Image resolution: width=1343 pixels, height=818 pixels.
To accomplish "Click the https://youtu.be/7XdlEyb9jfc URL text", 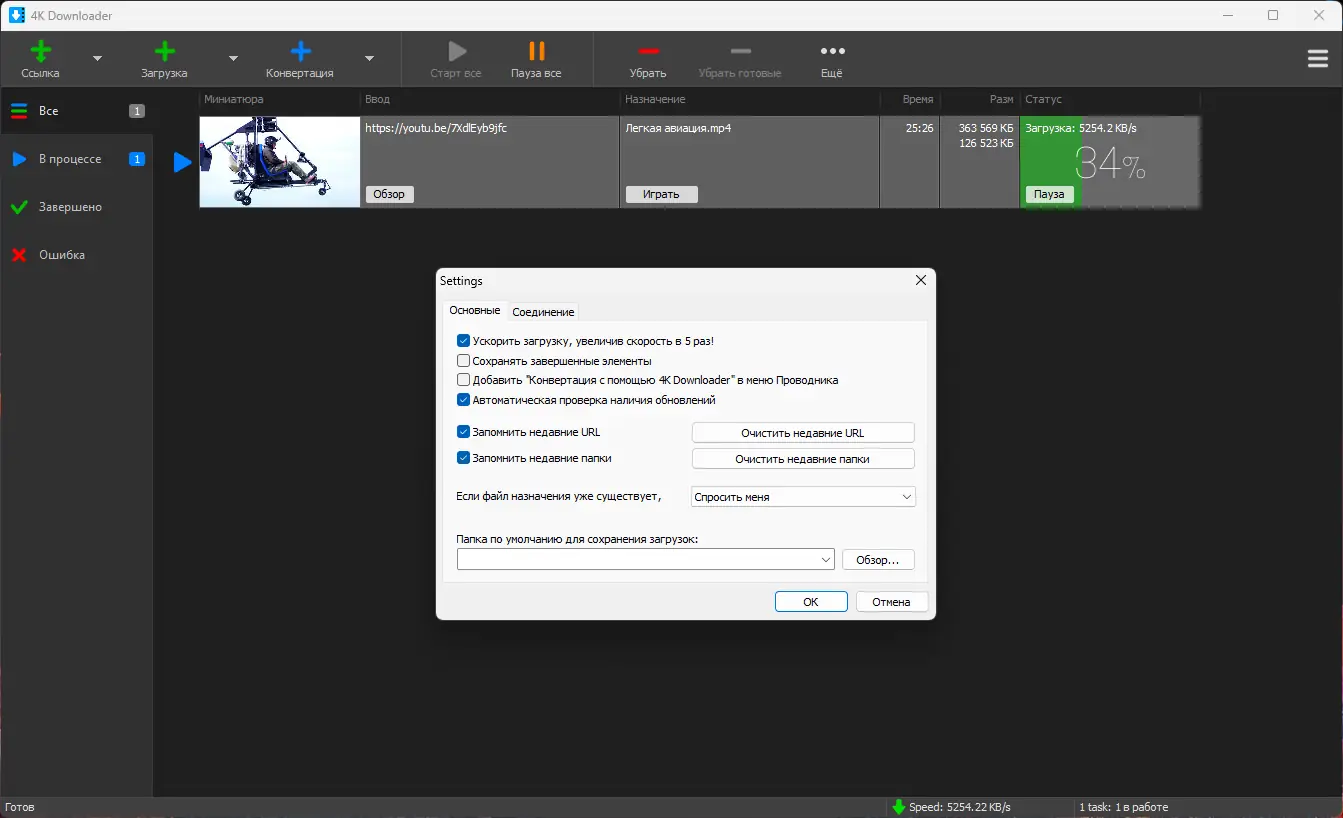I will [436, 128].
